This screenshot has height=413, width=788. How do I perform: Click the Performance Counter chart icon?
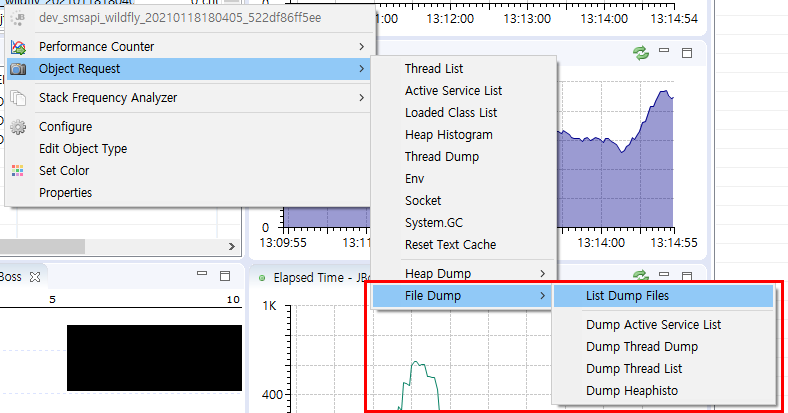[18, 47]
